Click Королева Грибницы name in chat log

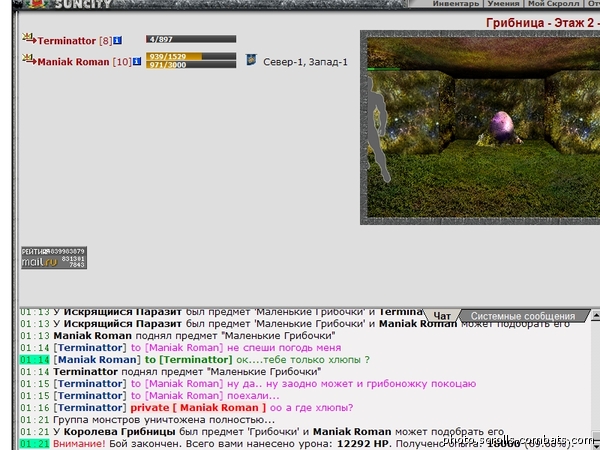(119, 432)
